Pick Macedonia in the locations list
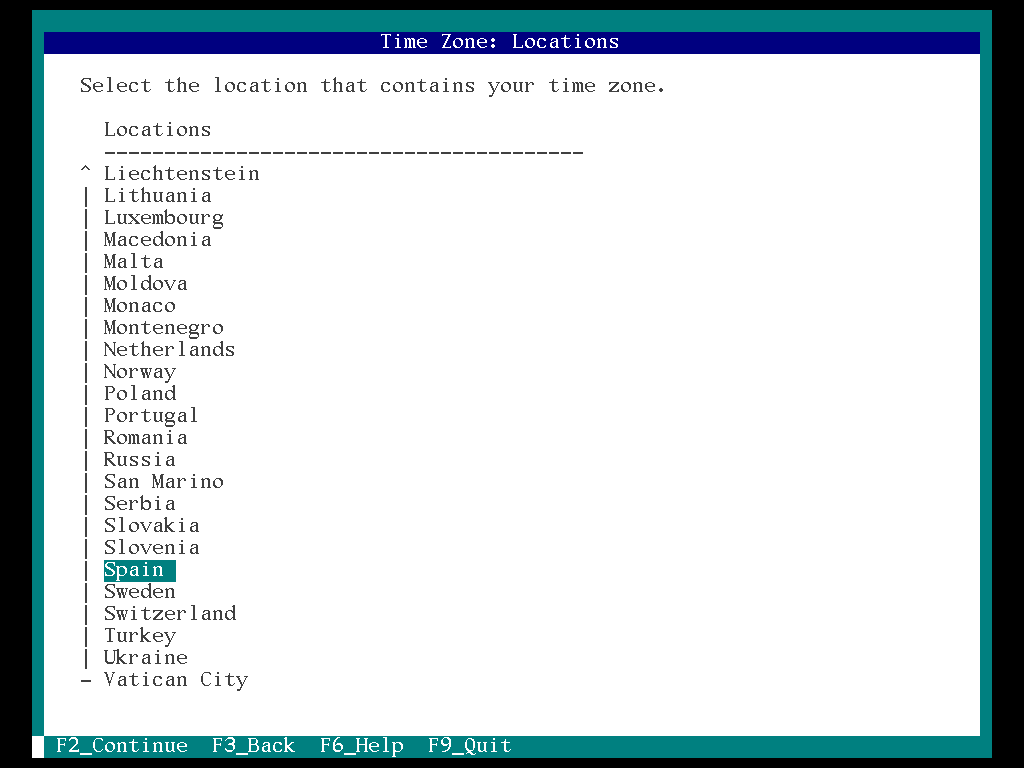This screenshot has width=1024, height=768. point(157,240)
